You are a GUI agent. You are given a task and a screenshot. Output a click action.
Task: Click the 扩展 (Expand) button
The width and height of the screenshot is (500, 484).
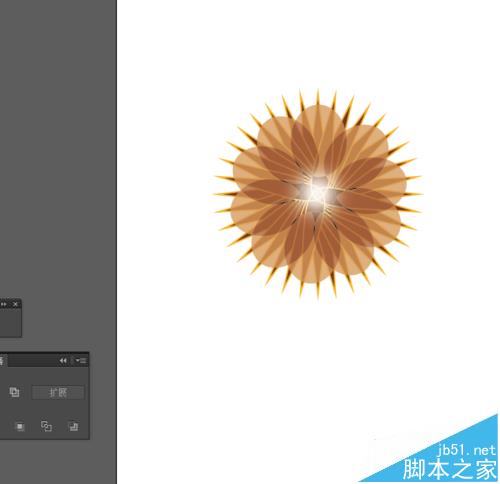(x=58, y=392)
